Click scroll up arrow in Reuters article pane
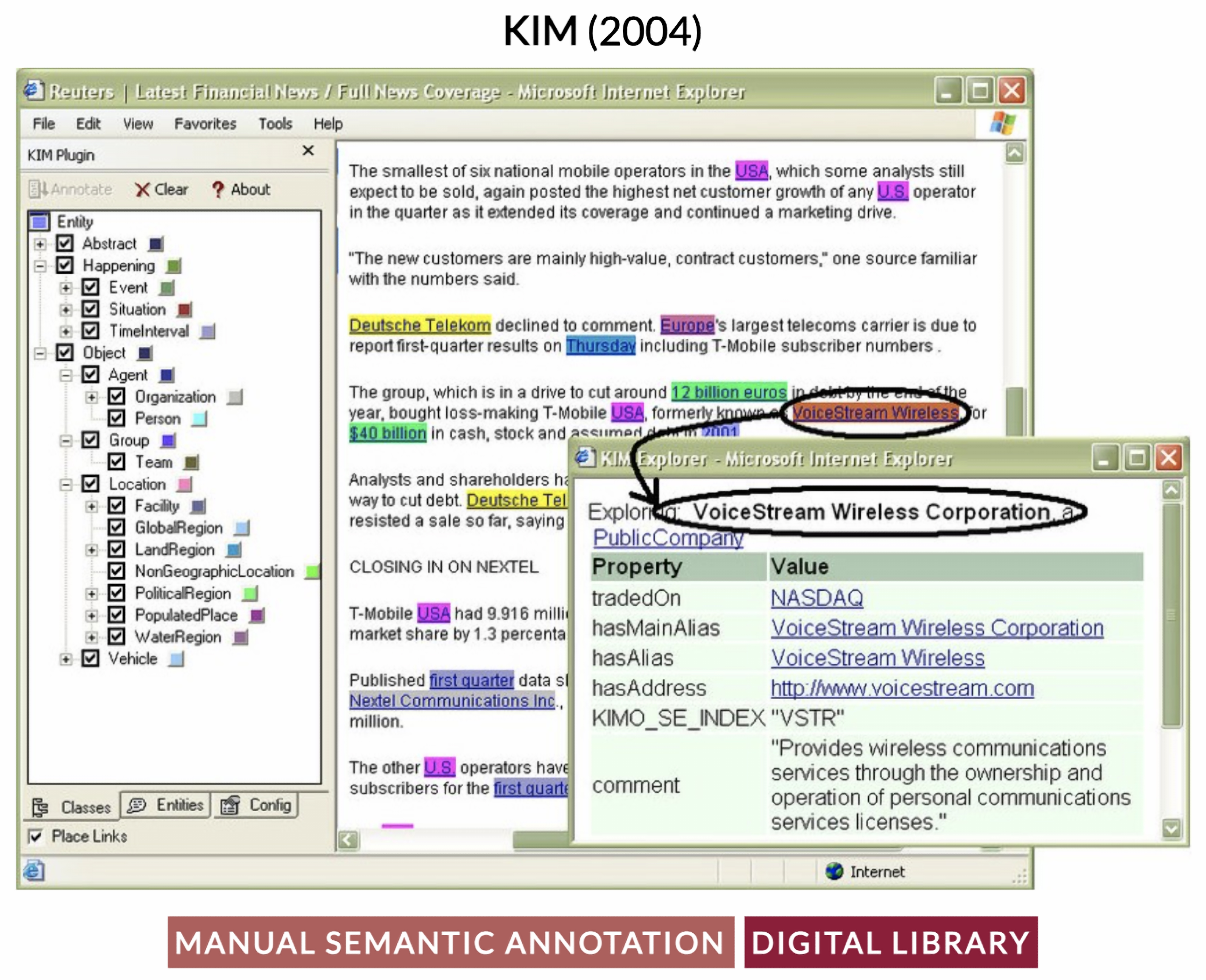This screenshot has height=980, width=1206. (1014, 153)
